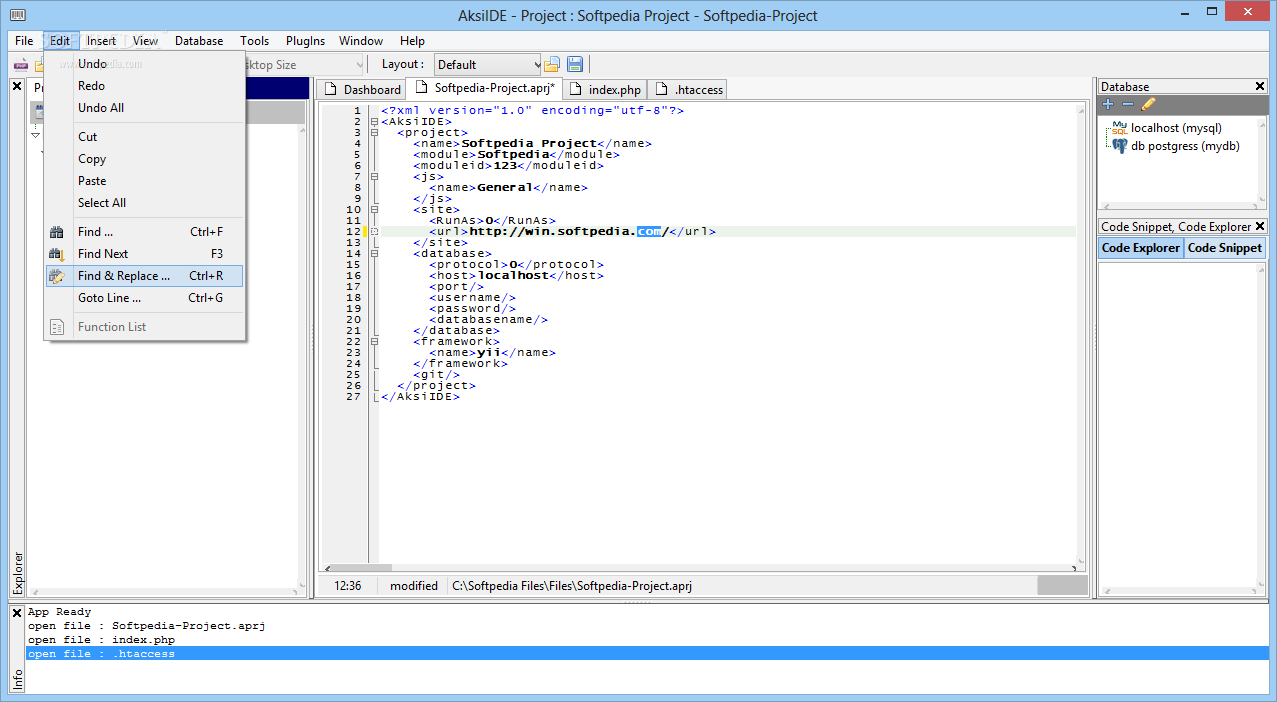Open the Desktop Size dropdown arrow
The width and height of the screenshot is (1277, 702).
[360, 65]
